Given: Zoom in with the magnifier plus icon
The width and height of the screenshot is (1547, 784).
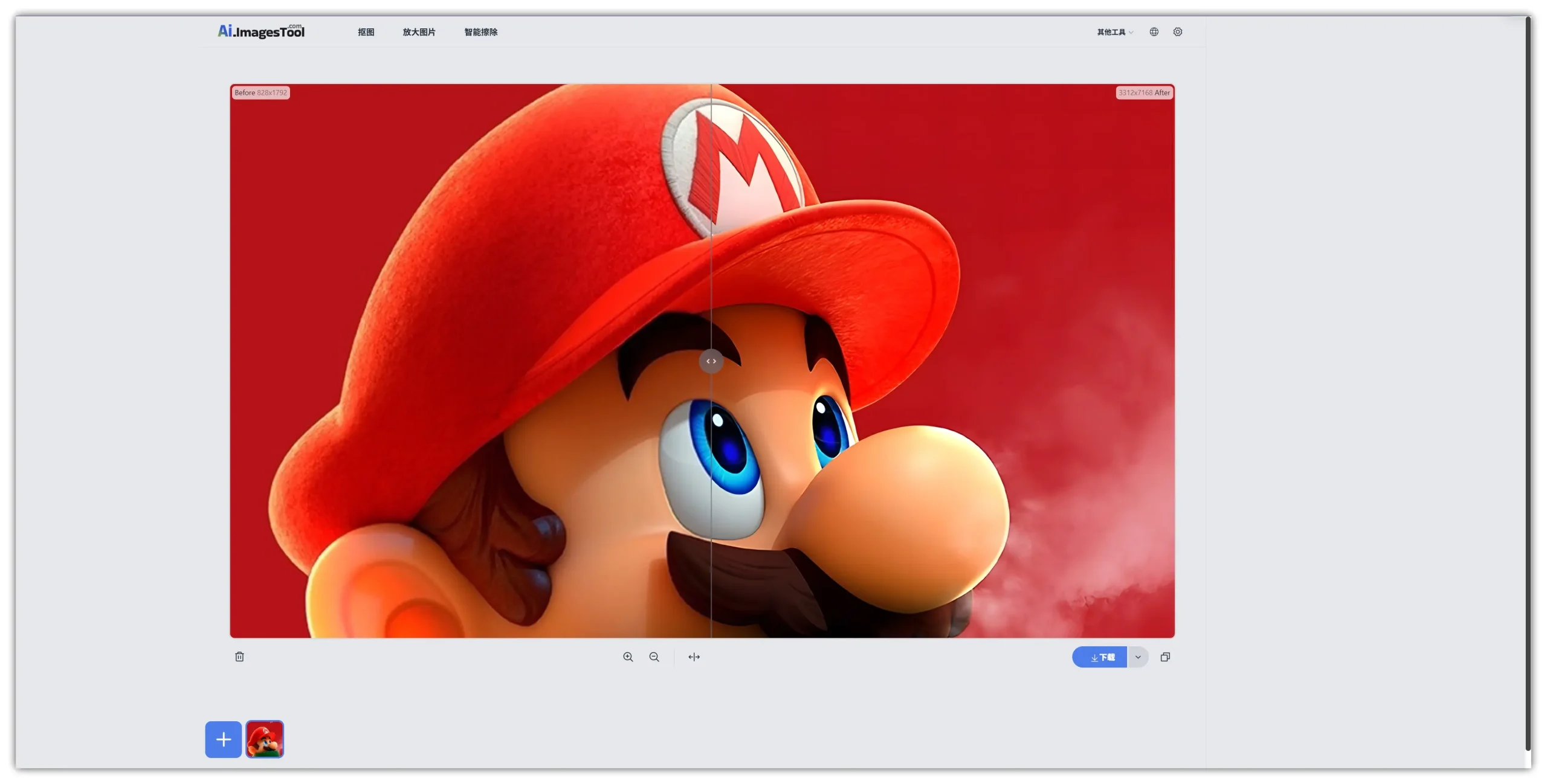Looking at the screenshot, I should (628, 657).
